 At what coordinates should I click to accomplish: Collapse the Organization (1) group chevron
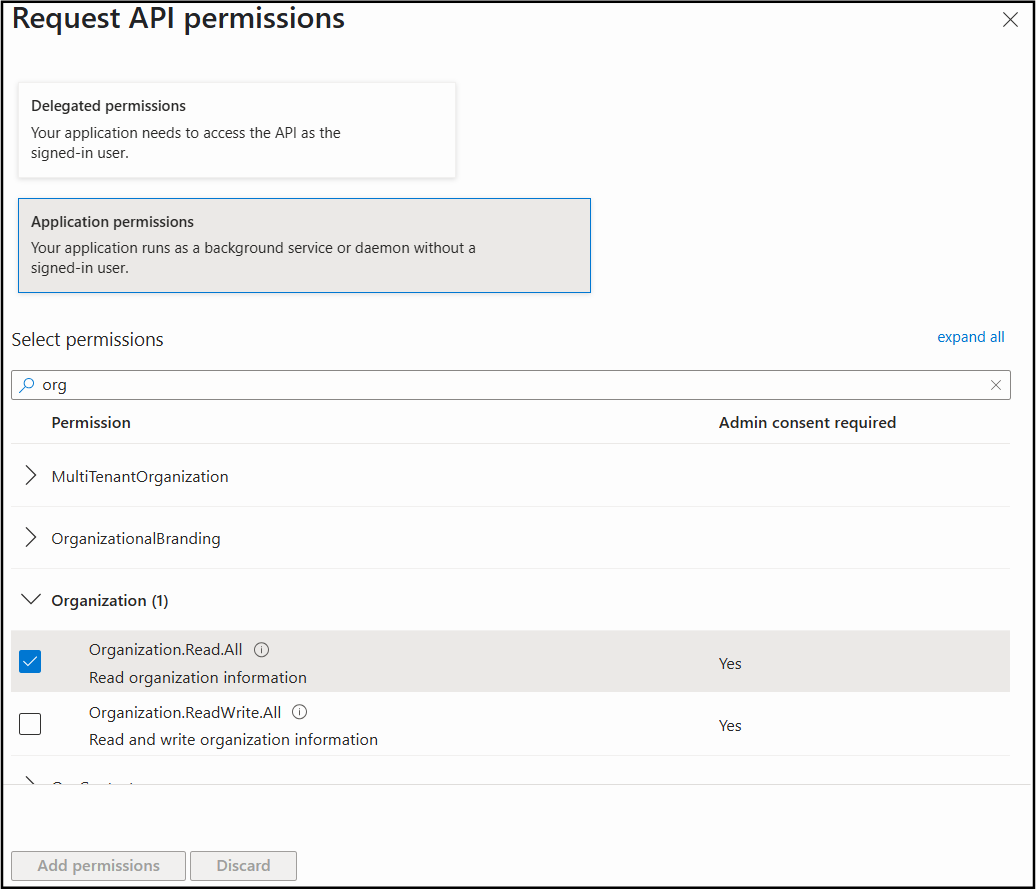[30, 599]
